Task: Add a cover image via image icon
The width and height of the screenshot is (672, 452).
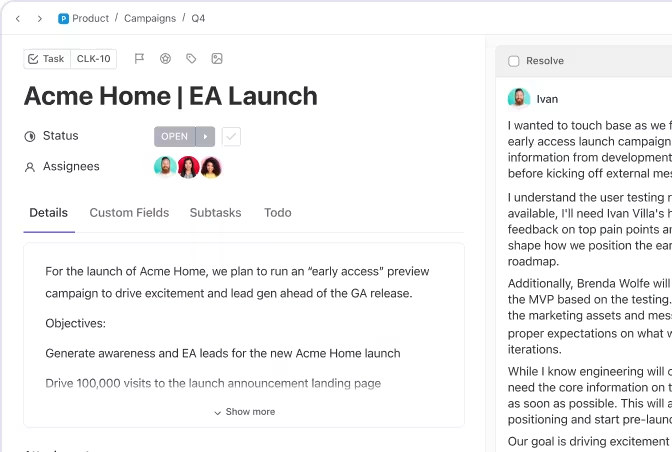Action: (x=217, y=58)
